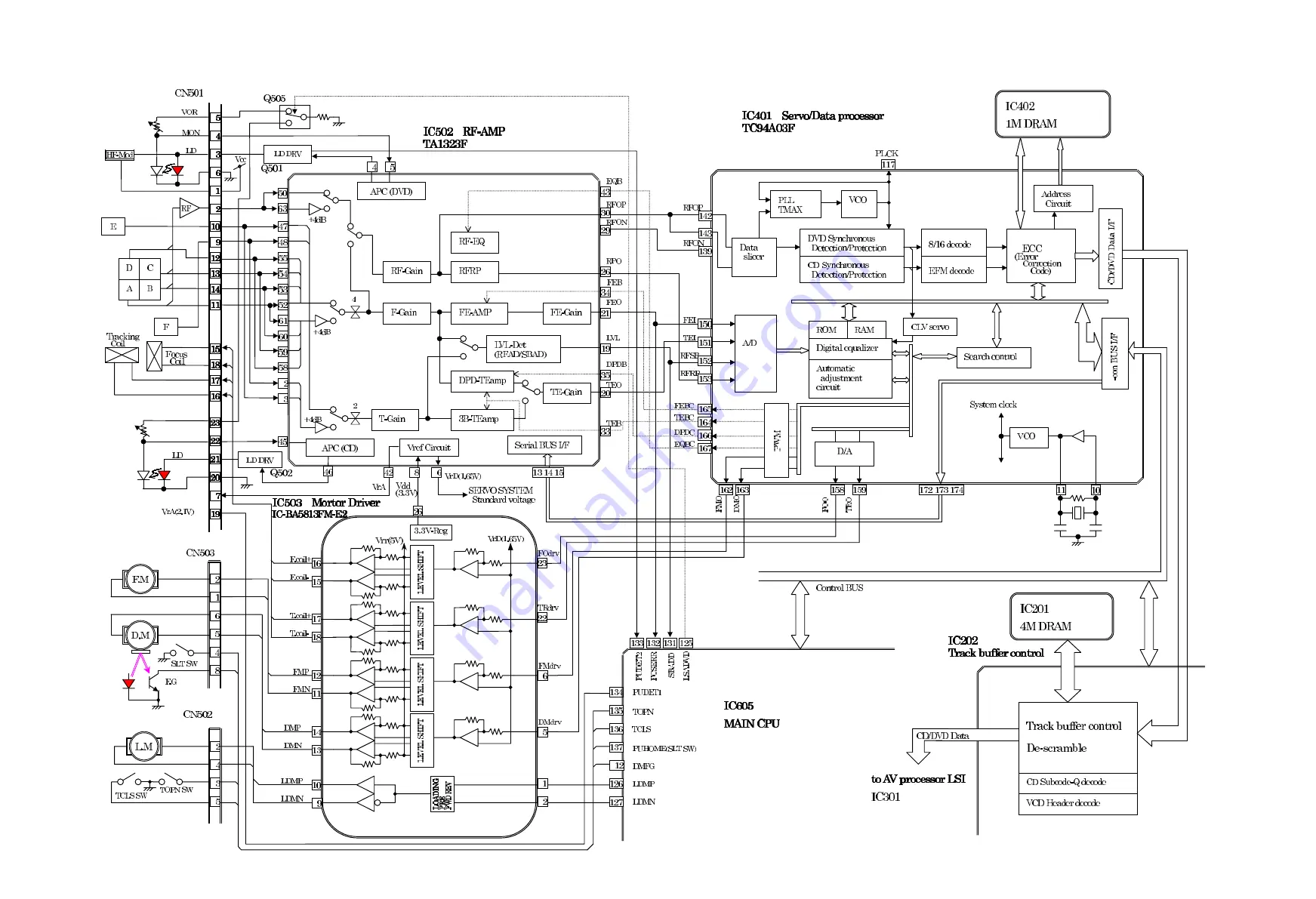
Task: Click the RF-Gain block
Action: click(407, 270)
